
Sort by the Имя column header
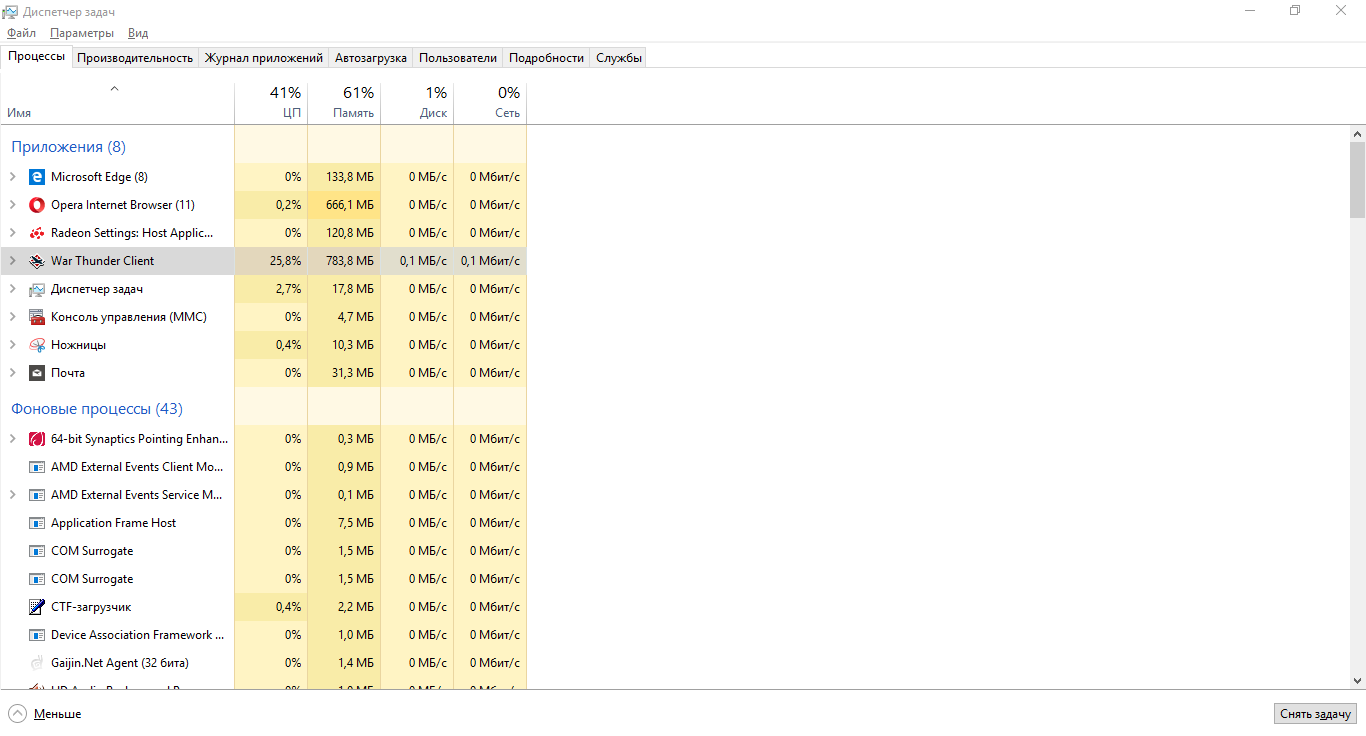(x=117, y=103)
